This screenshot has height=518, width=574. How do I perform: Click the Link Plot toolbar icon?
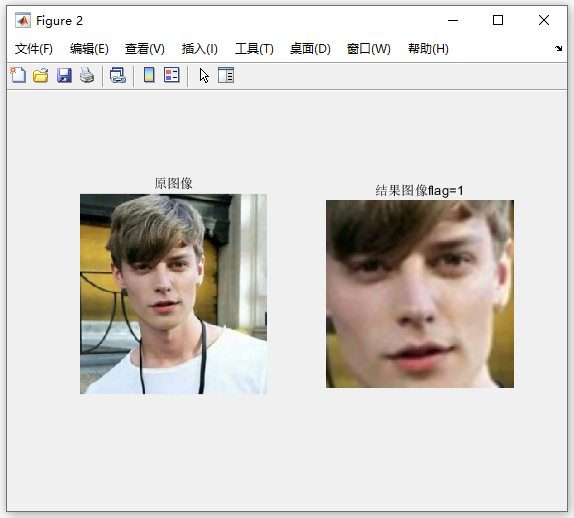tap(118, 75)
